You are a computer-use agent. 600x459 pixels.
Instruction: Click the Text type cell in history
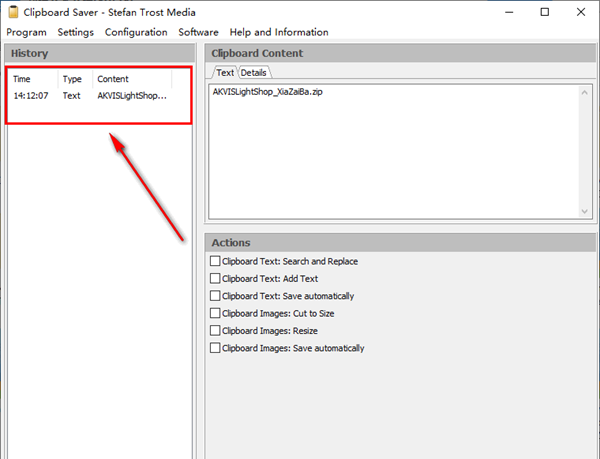[x=72, y=96]
